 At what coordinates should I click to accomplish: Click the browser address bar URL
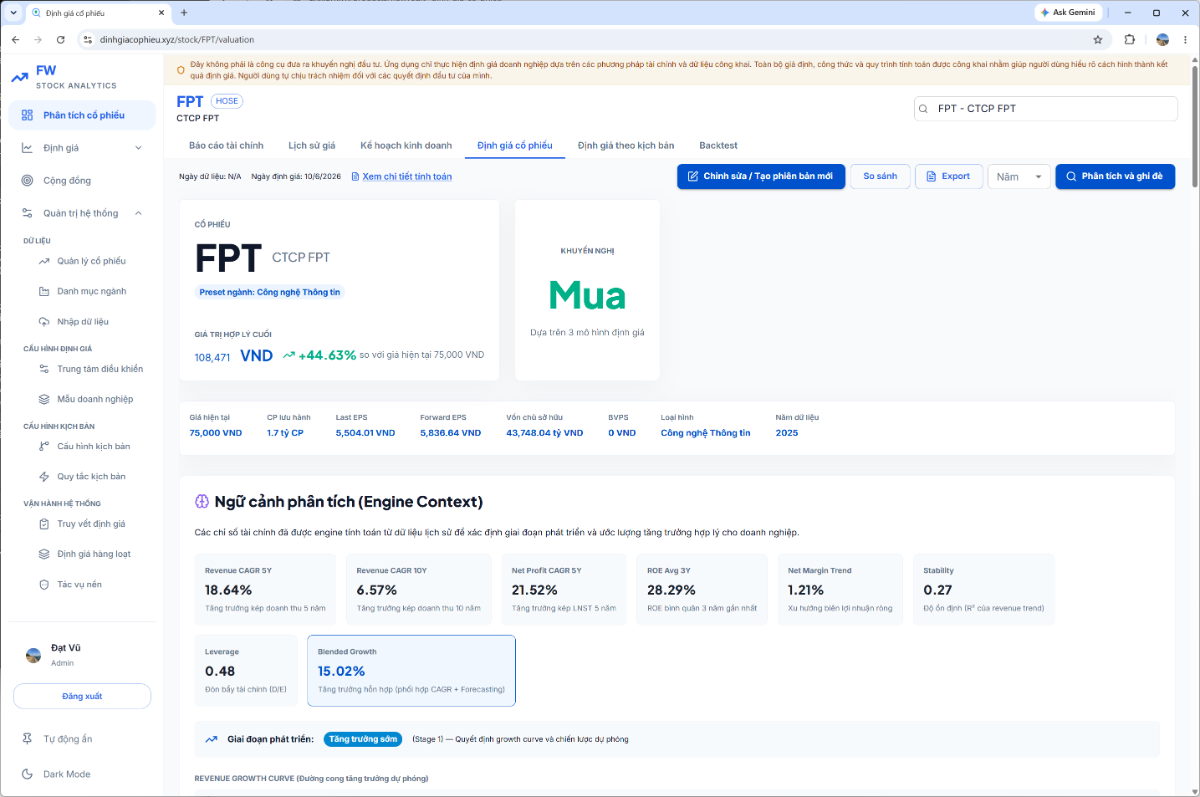pos(177,40)
